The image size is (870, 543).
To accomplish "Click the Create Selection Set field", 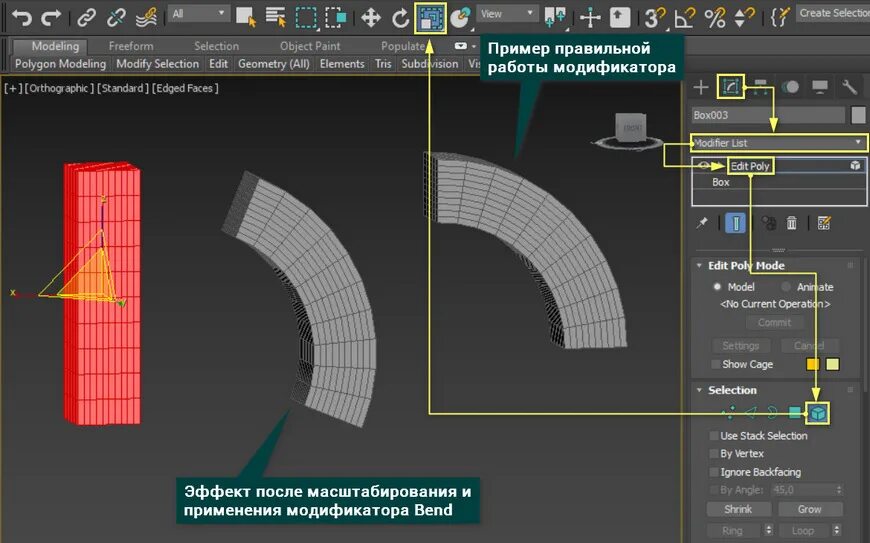I will (833, 13).
